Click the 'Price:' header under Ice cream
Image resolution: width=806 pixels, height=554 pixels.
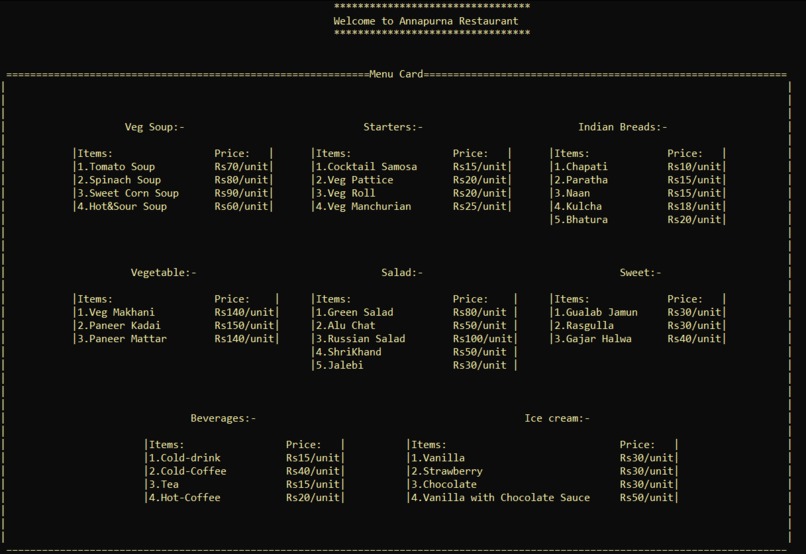tap(637, 445)
